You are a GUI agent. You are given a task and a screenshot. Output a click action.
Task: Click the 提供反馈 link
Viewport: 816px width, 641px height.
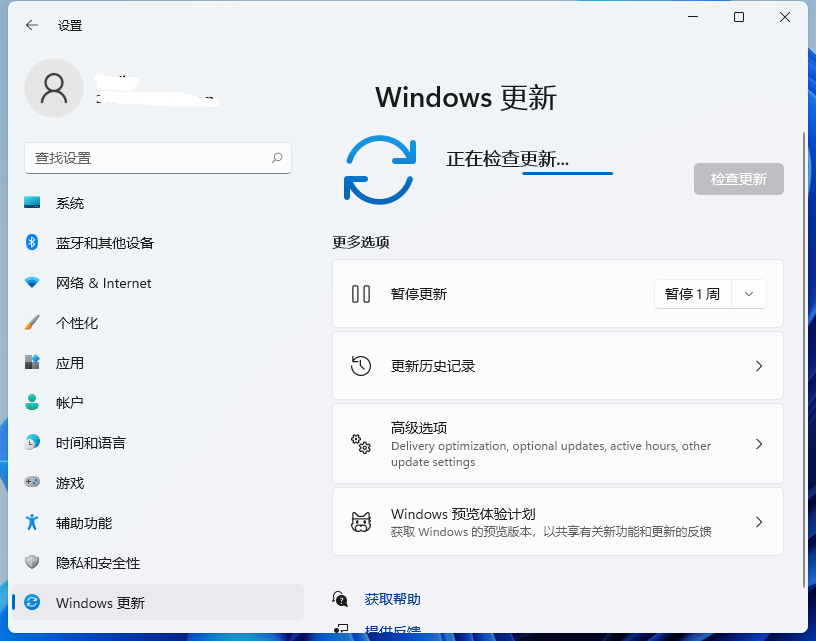[392, 631]
